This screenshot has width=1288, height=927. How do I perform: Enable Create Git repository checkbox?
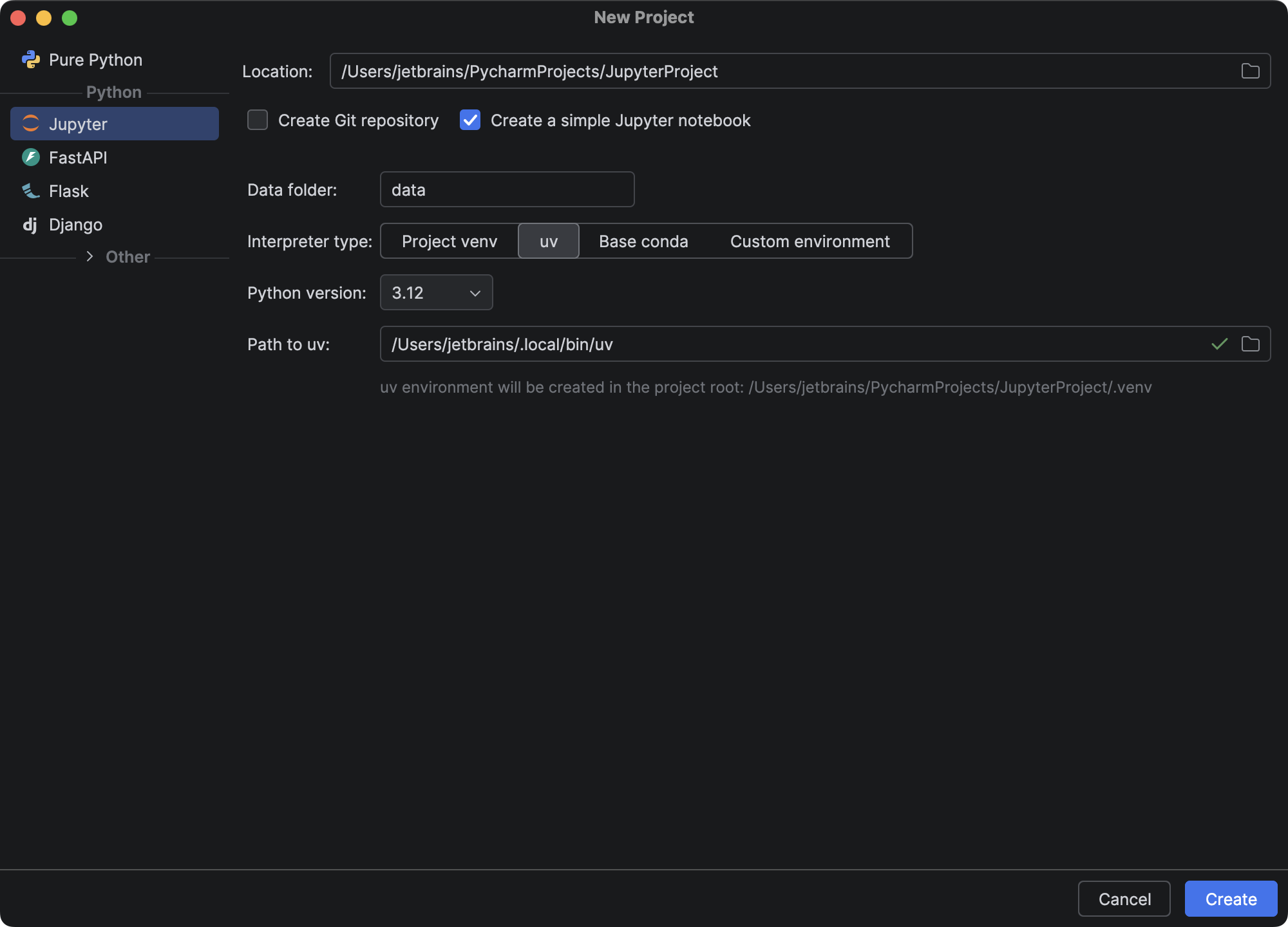coord(258,120)
